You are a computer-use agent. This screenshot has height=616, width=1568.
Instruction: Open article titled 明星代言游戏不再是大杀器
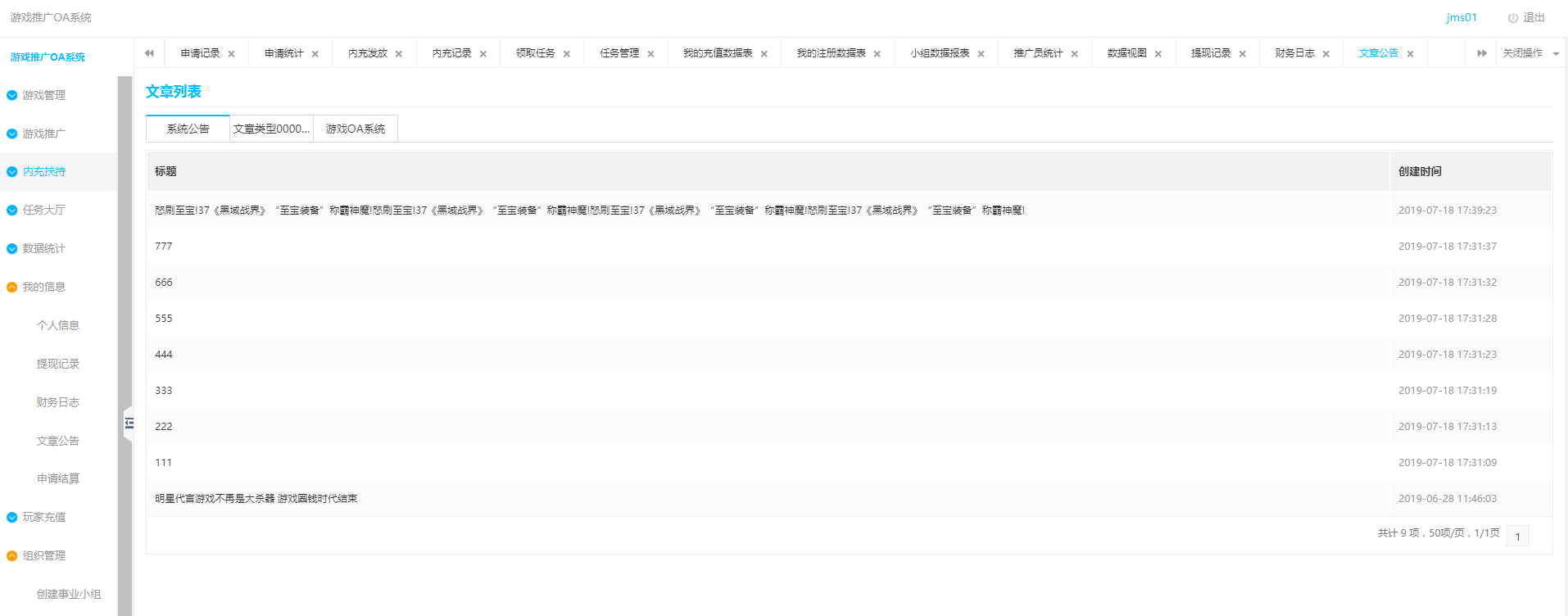256,498
